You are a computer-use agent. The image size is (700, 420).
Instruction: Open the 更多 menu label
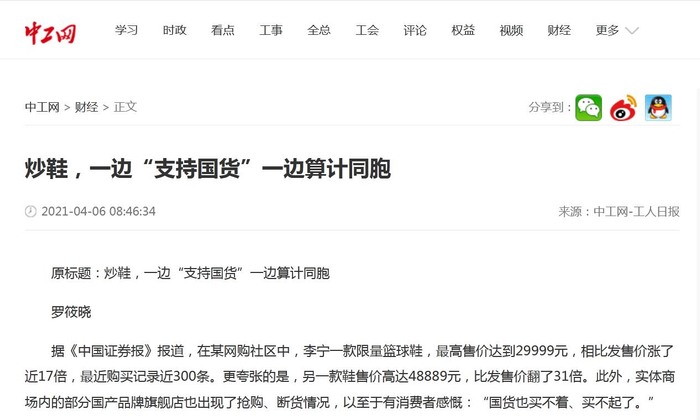click(607, 30)
